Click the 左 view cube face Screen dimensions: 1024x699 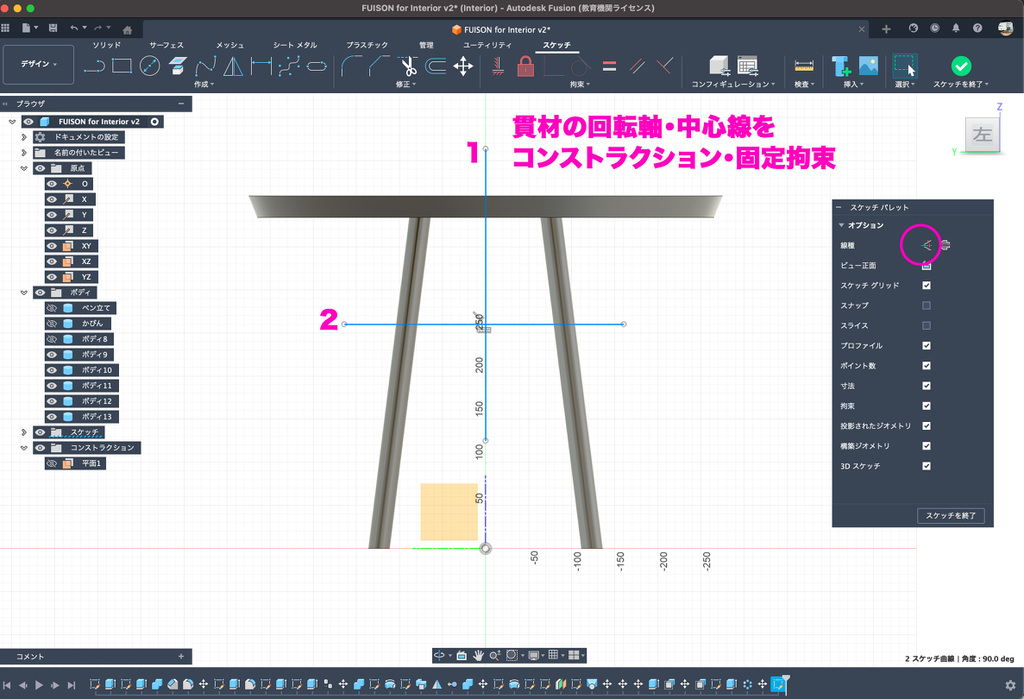[982, 136]
